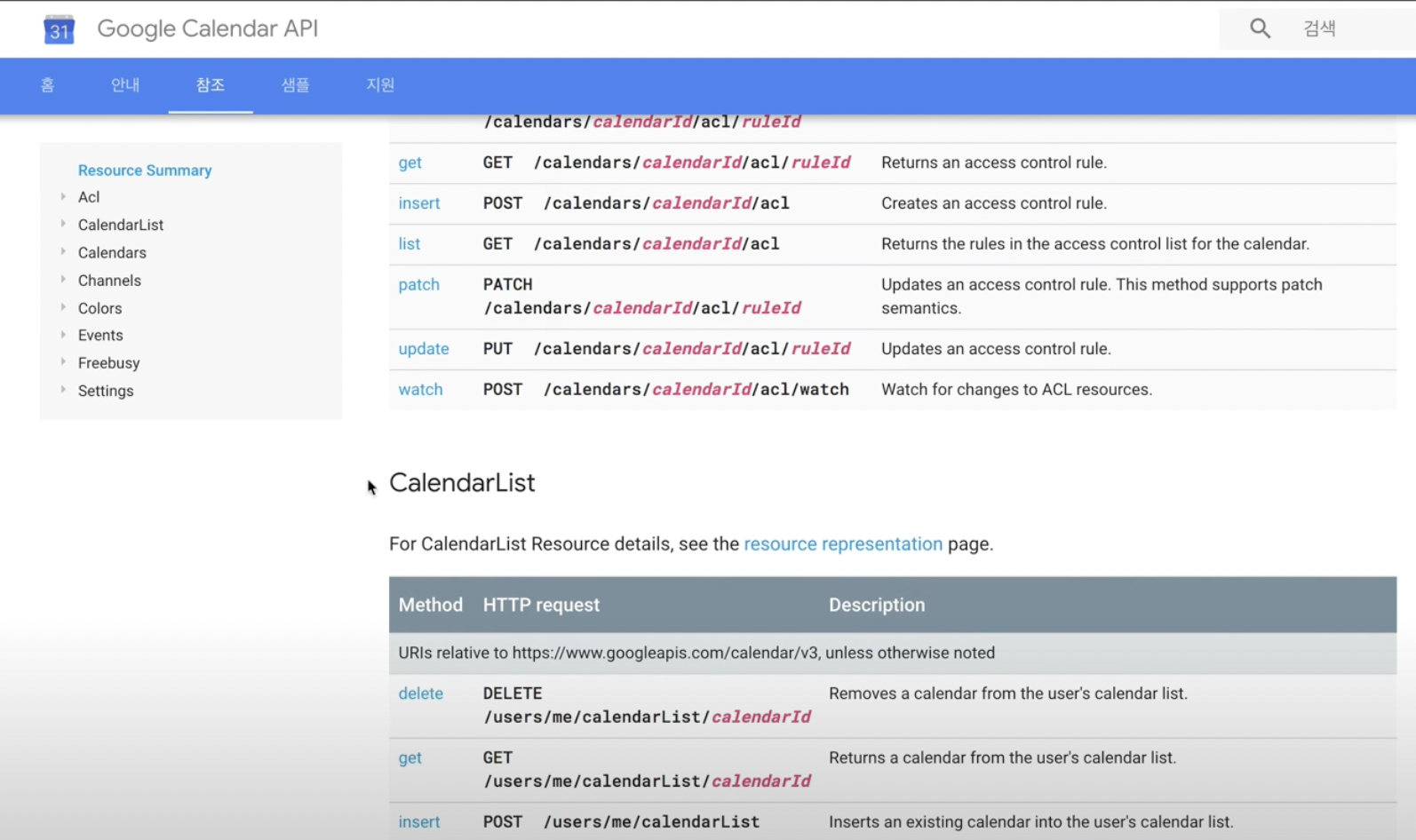Select Events in the sidebar

coord(100,336)
